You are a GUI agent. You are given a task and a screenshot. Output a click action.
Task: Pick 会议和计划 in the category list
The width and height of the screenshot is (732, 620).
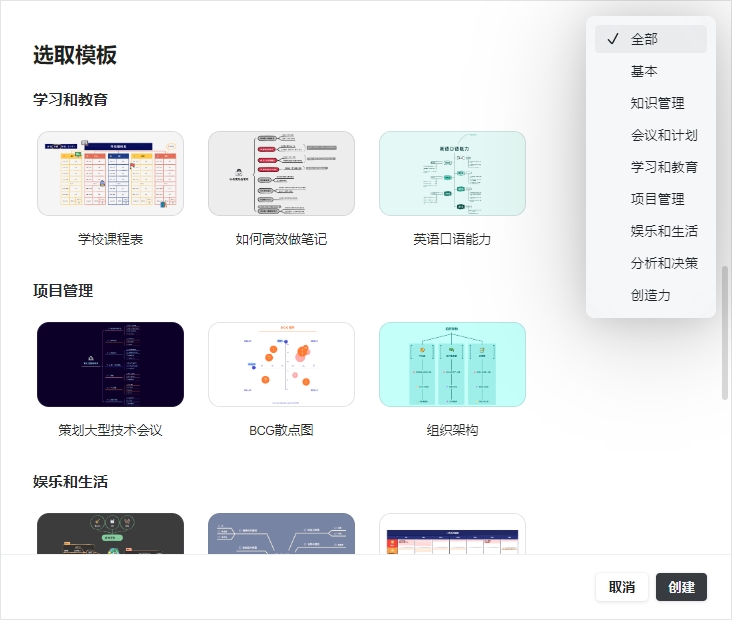(650, 135)
